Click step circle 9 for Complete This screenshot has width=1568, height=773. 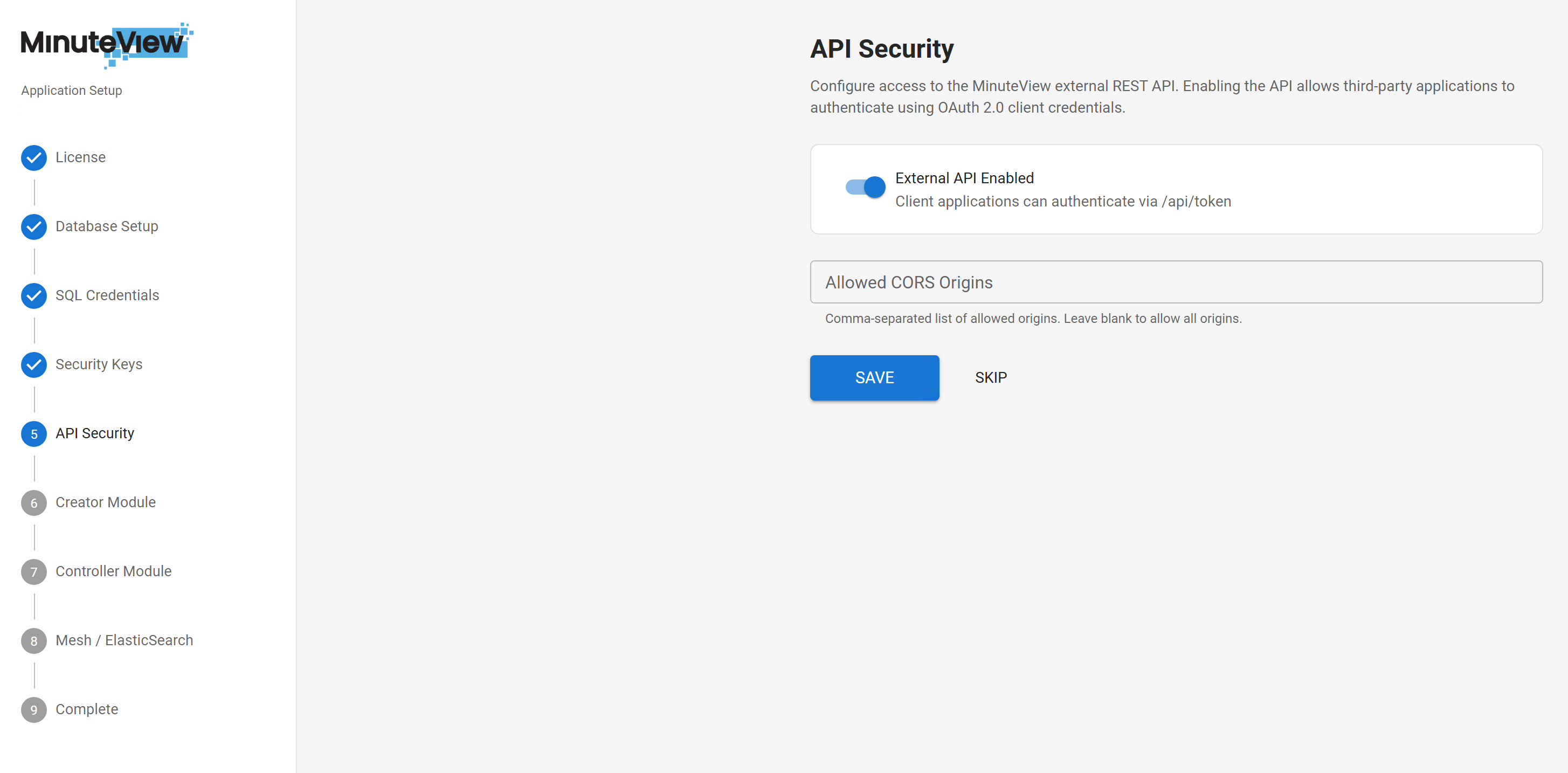[33, 710]
